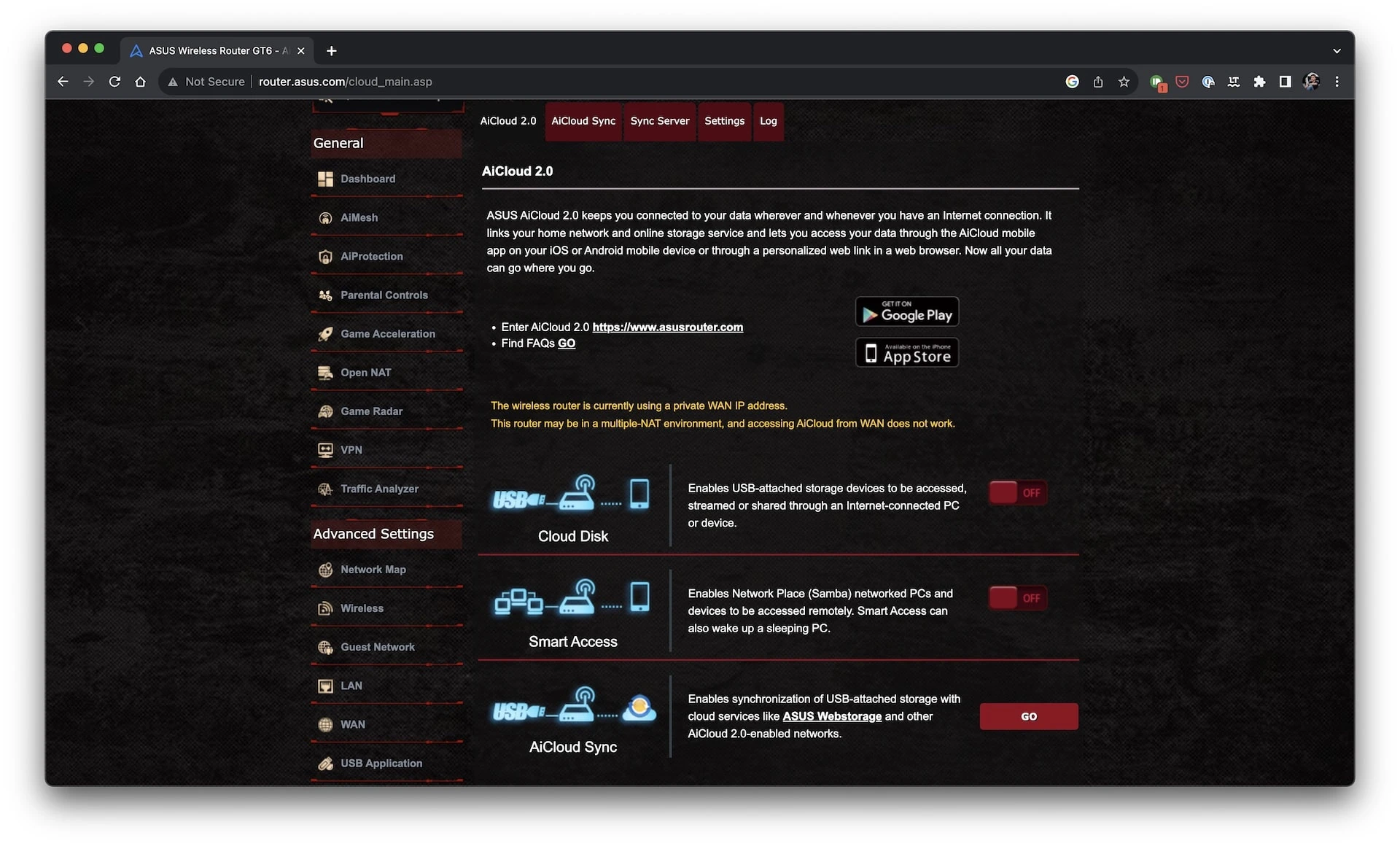The image size is (1400, 846).
Task: Click the AiCloud Sync illustration
Action: tap(574, 705)
